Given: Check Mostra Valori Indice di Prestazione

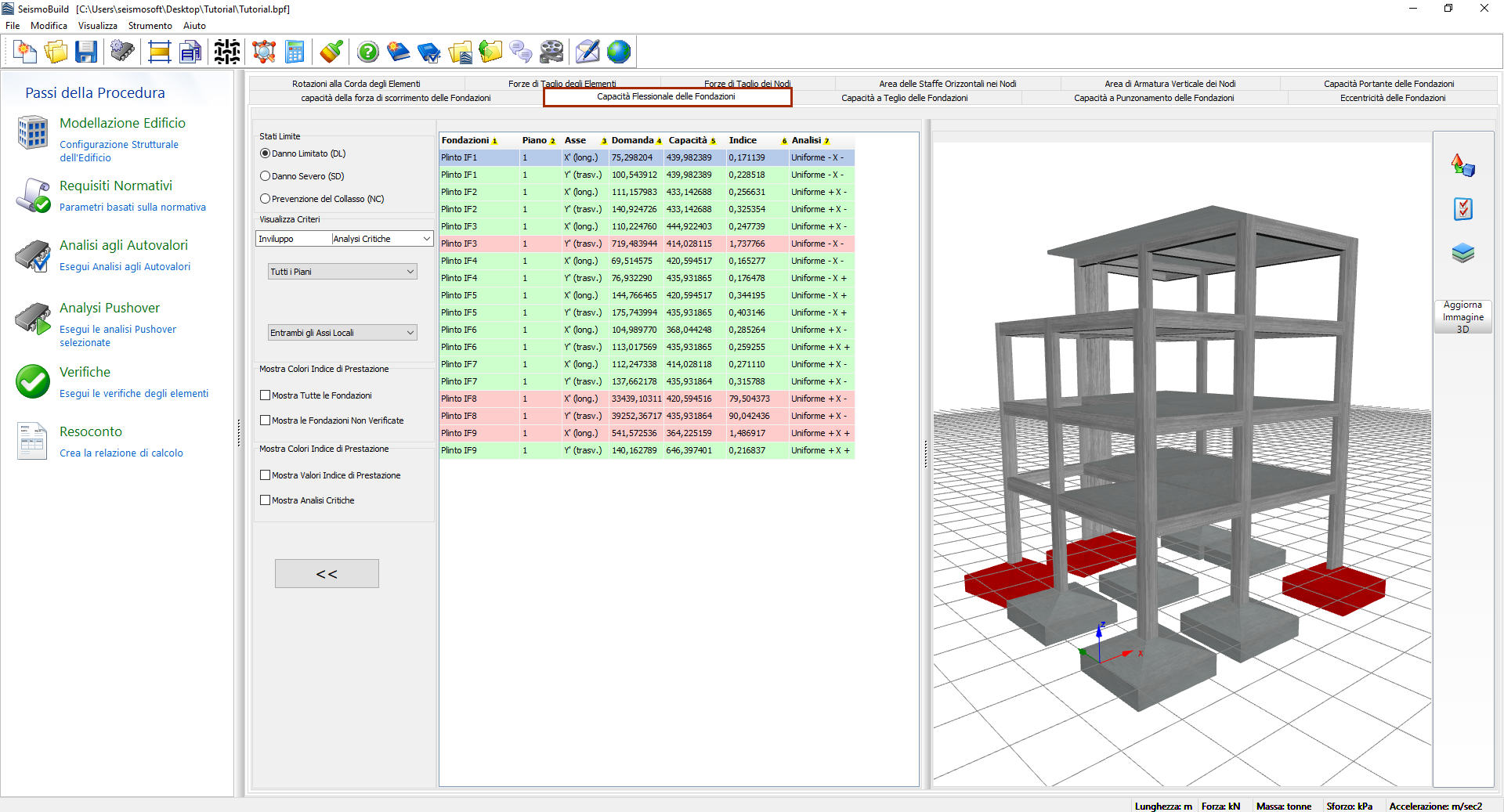Looking at the screenshot, I should point(266,475).
